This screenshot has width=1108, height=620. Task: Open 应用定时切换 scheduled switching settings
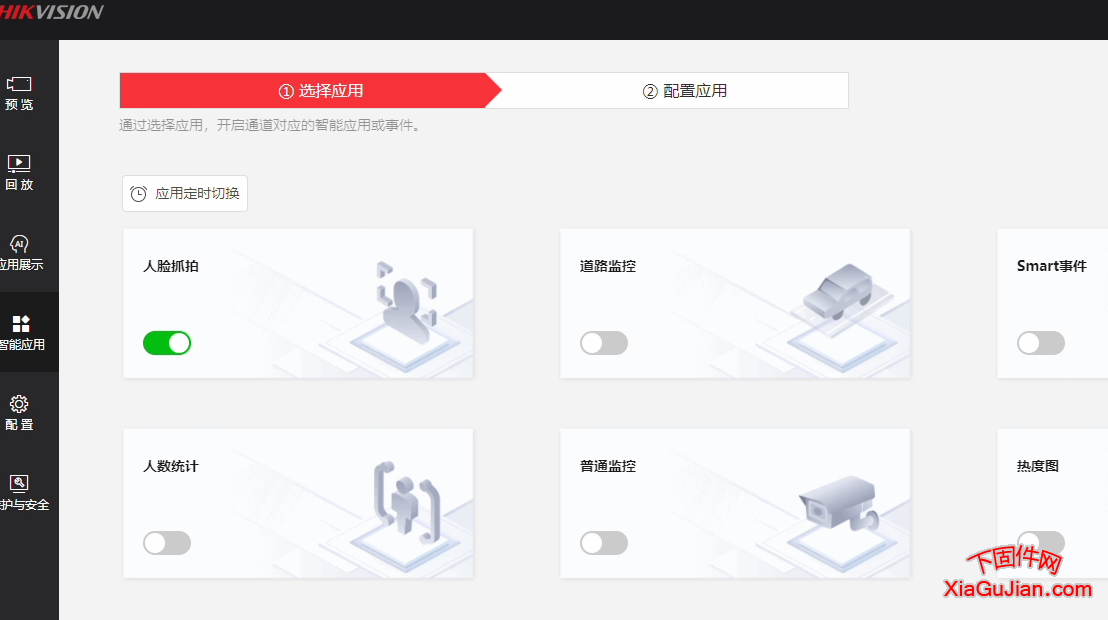(x=184, y=193)
